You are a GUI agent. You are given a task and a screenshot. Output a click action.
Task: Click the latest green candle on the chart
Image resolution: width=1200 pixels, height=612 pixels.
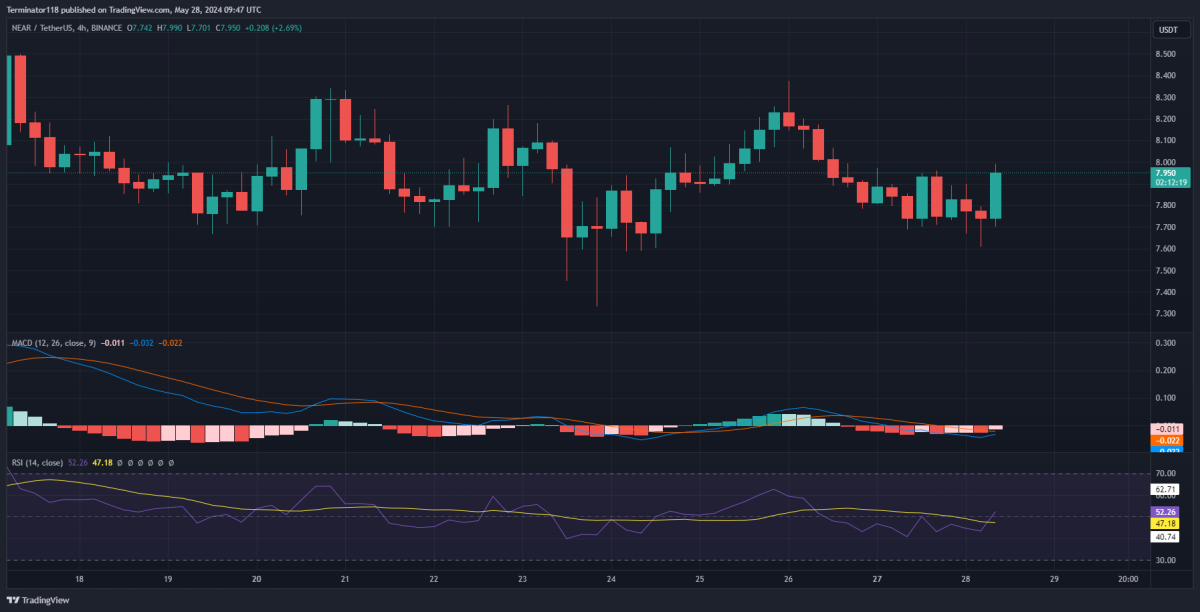click(x=996, y=196)
